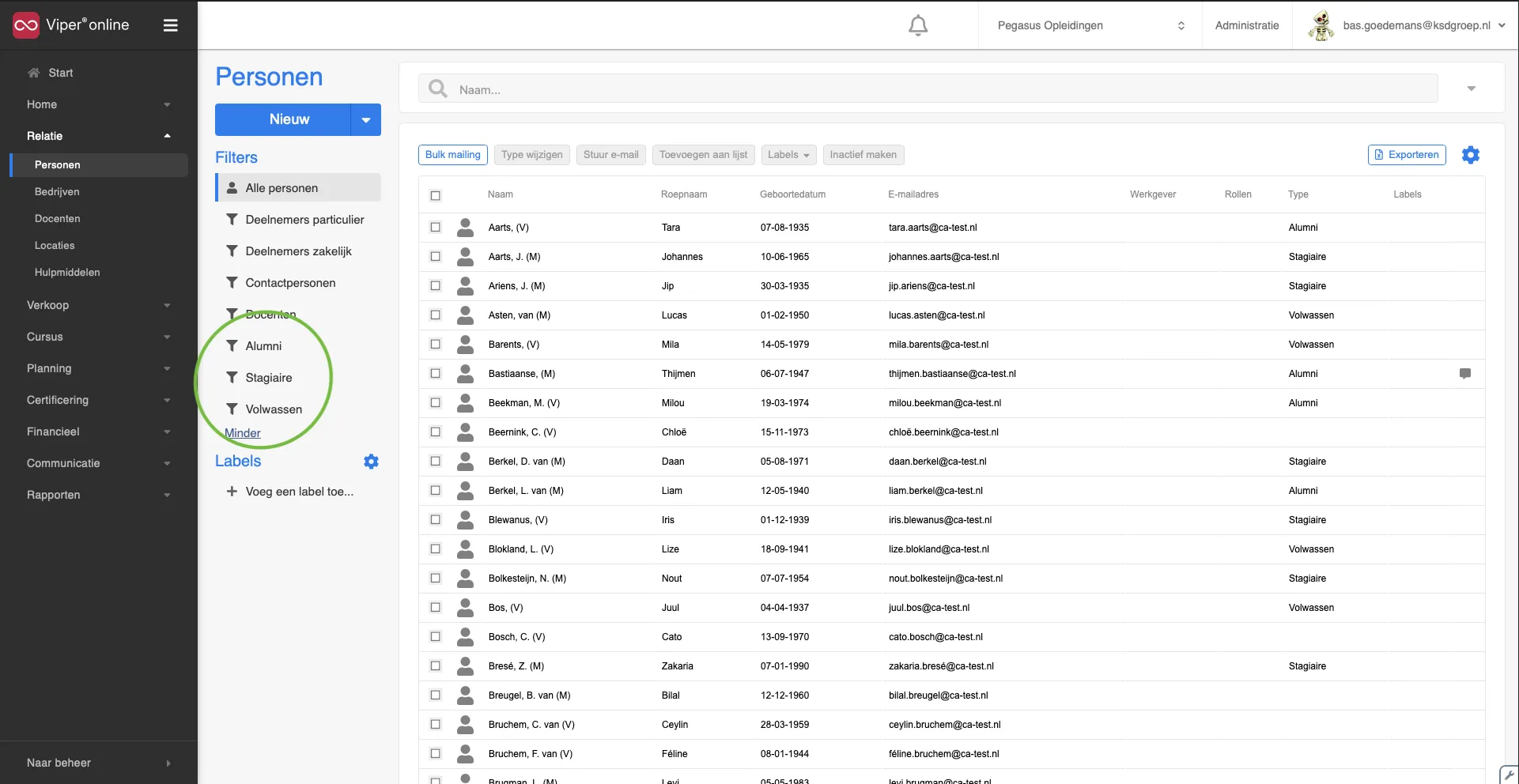Expand the Labels bulk action dropdown
This screenshot has height=784, width=1519.
(x=788, y=155)
